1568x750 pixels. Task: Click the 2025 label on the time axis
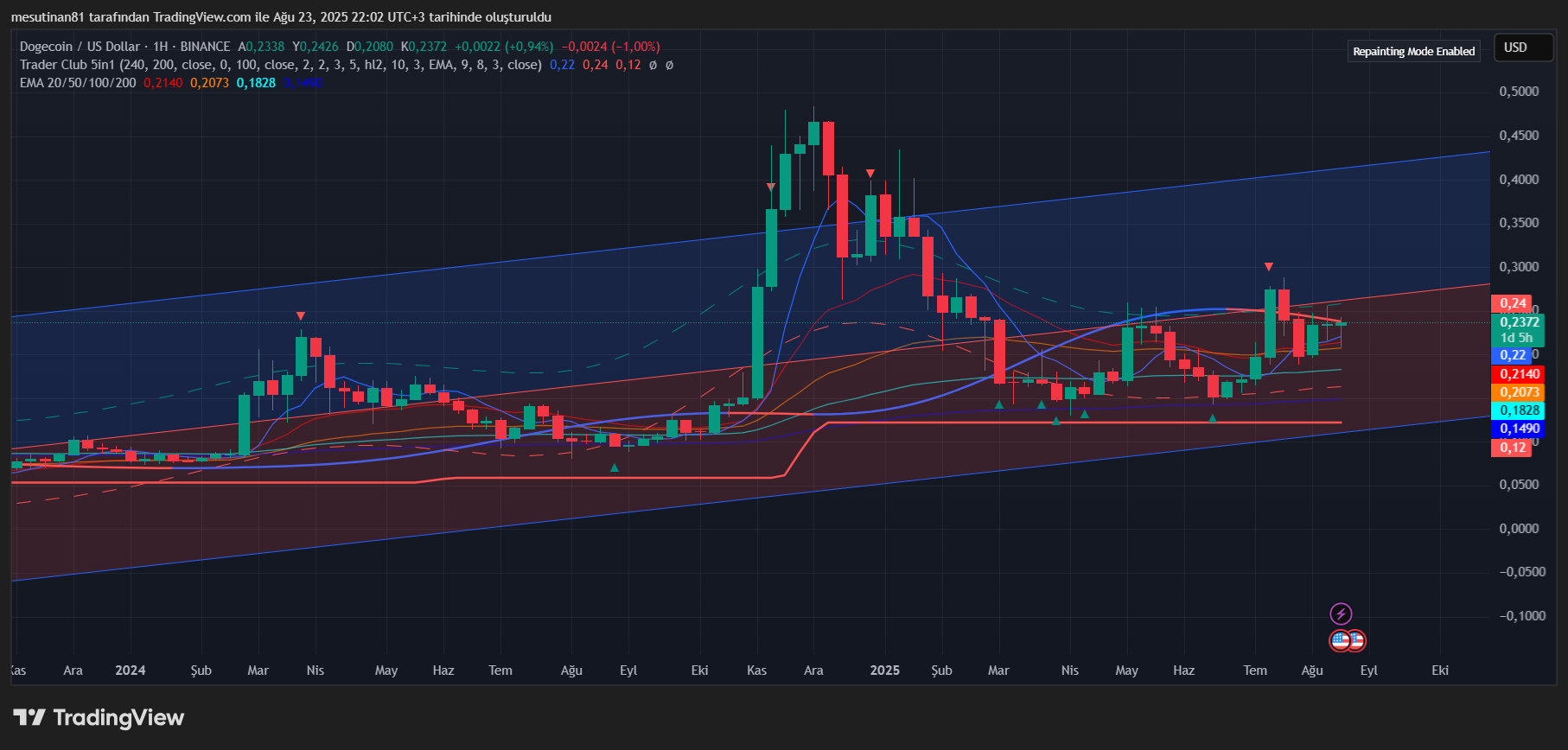tap(884, 671)
